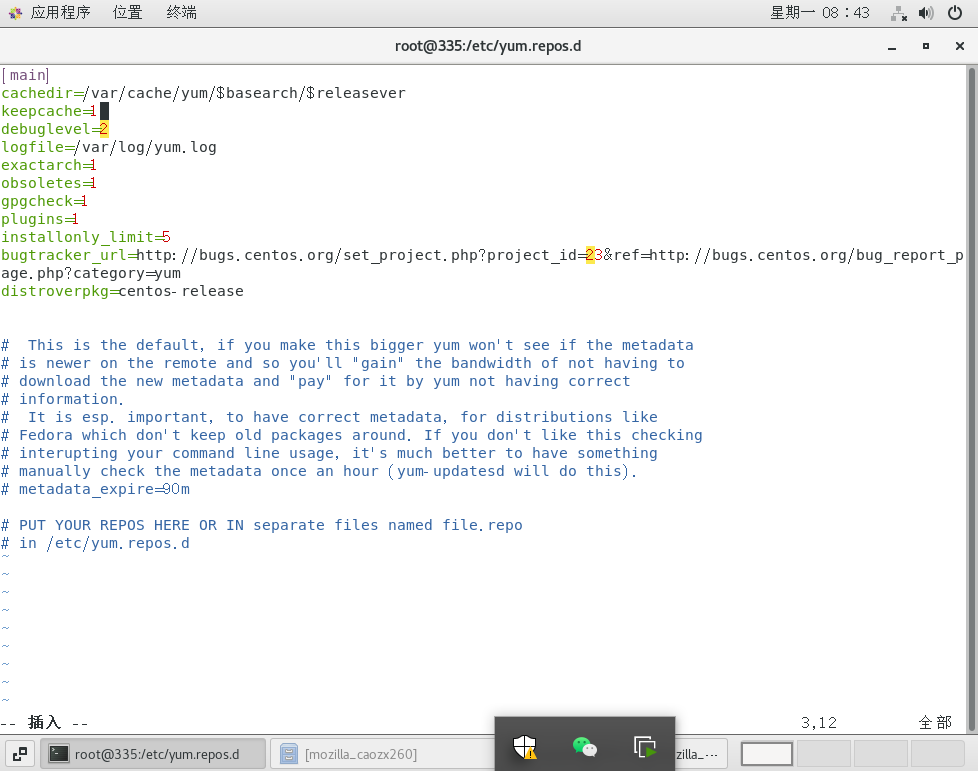Open the network connection status icon
978x771 pixels.
coord(899,13)
